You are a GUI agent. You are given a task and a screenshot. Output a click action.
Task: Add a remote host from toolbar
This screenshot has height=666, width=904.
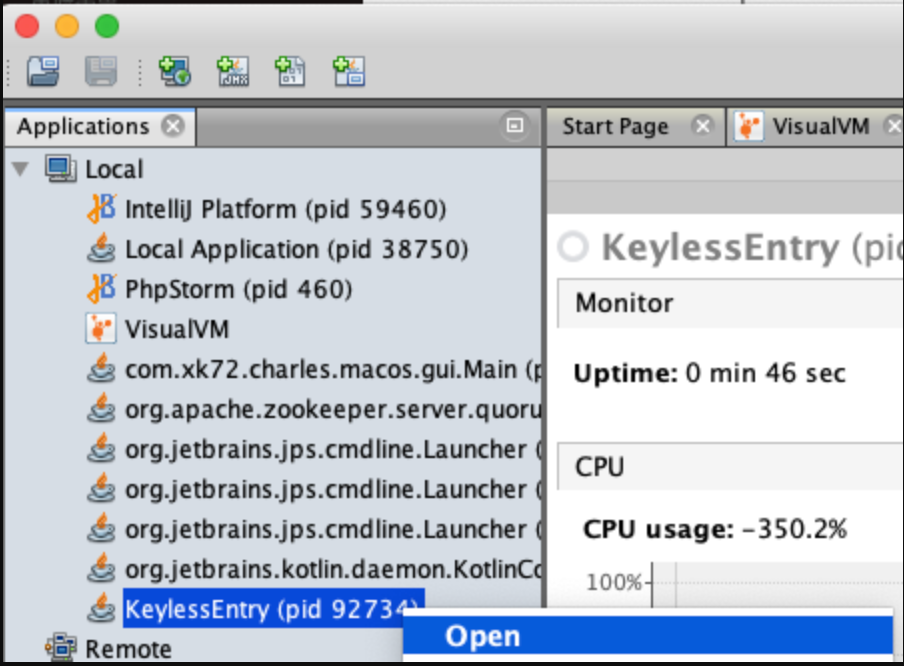tap(175, 72)
